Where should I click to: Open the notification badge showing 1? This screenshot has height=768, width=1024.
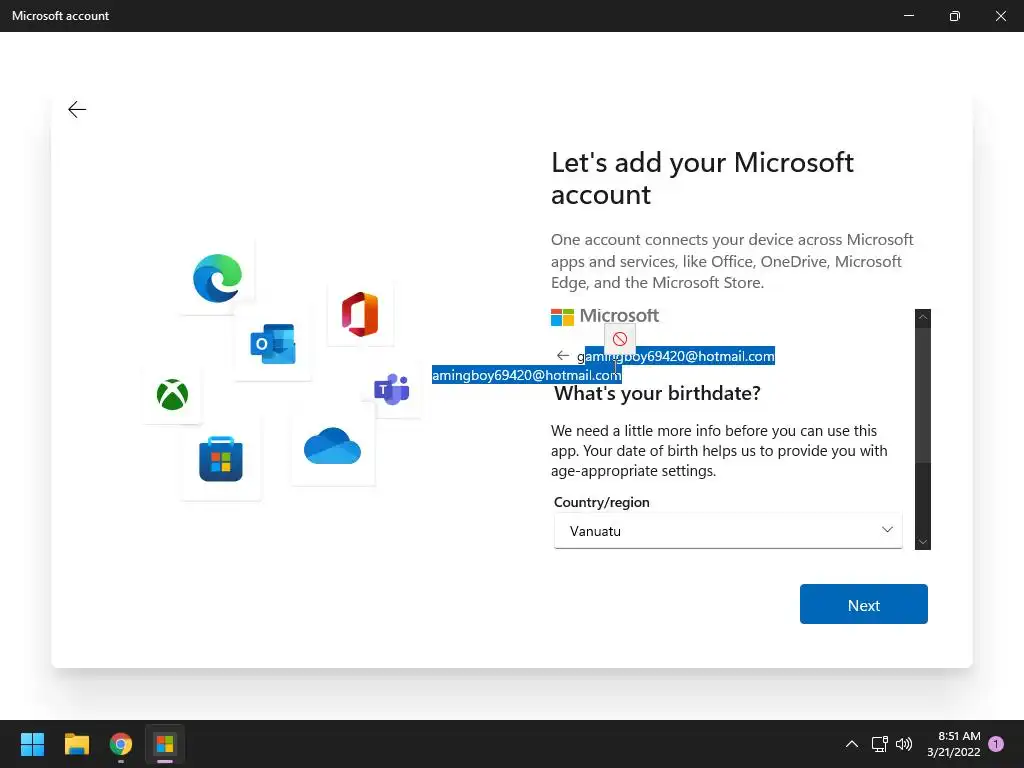[x=996, y=744]
